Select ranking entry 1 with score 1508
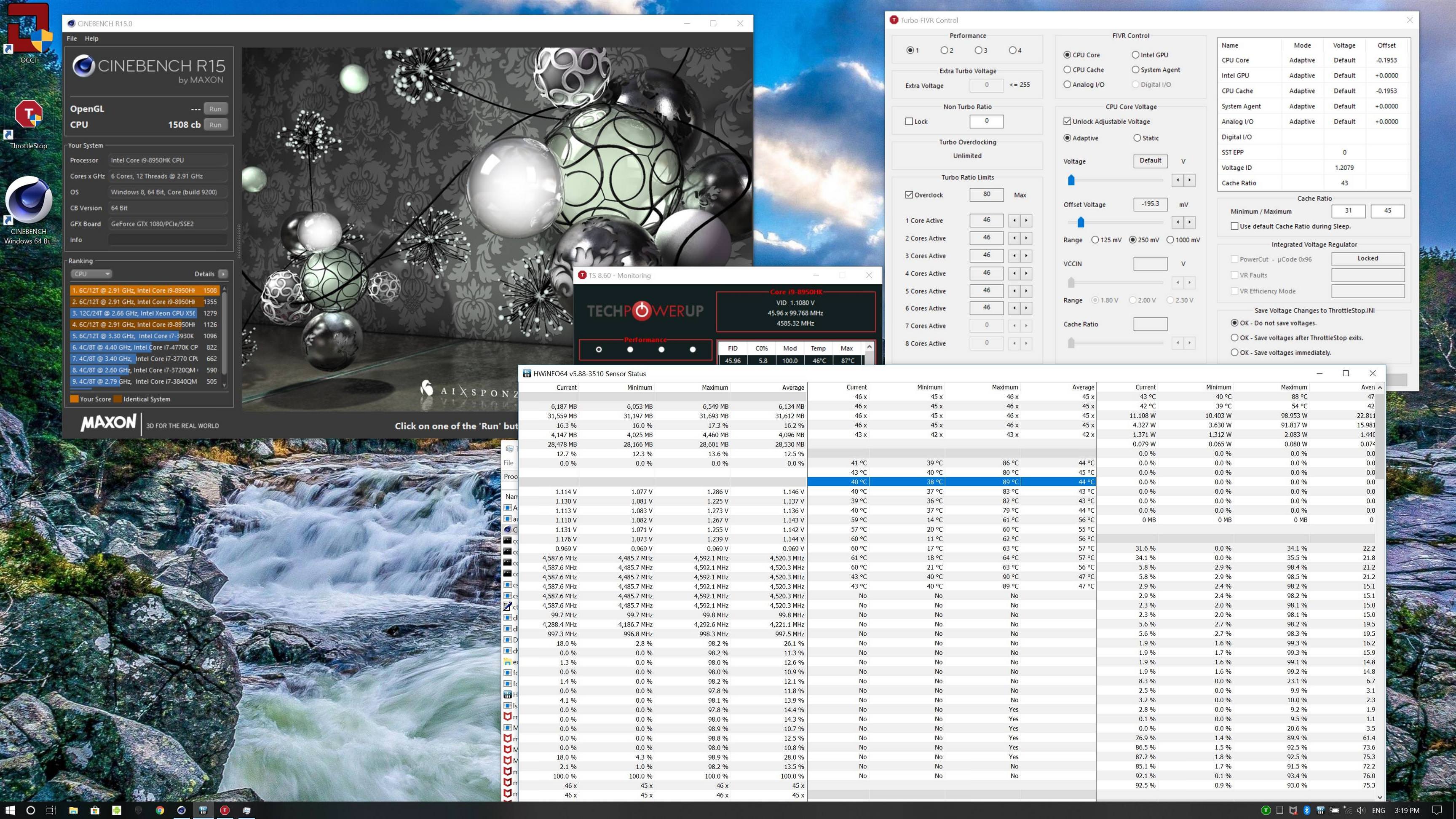This screenshot has width=1456, height=819. [145, 290]
